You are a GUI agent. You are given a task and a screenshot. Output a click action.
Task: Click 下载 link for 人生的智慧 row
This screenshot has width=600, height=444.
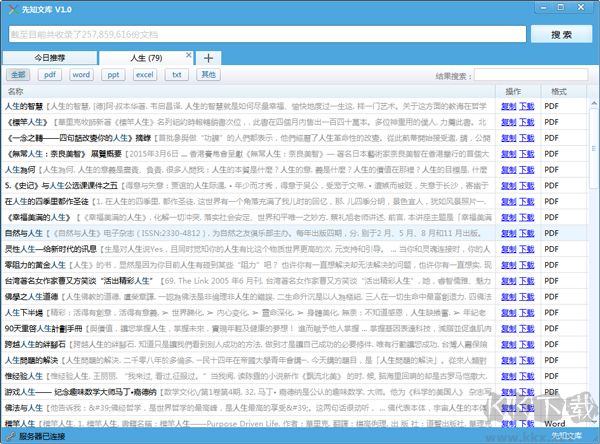point(526,105)
